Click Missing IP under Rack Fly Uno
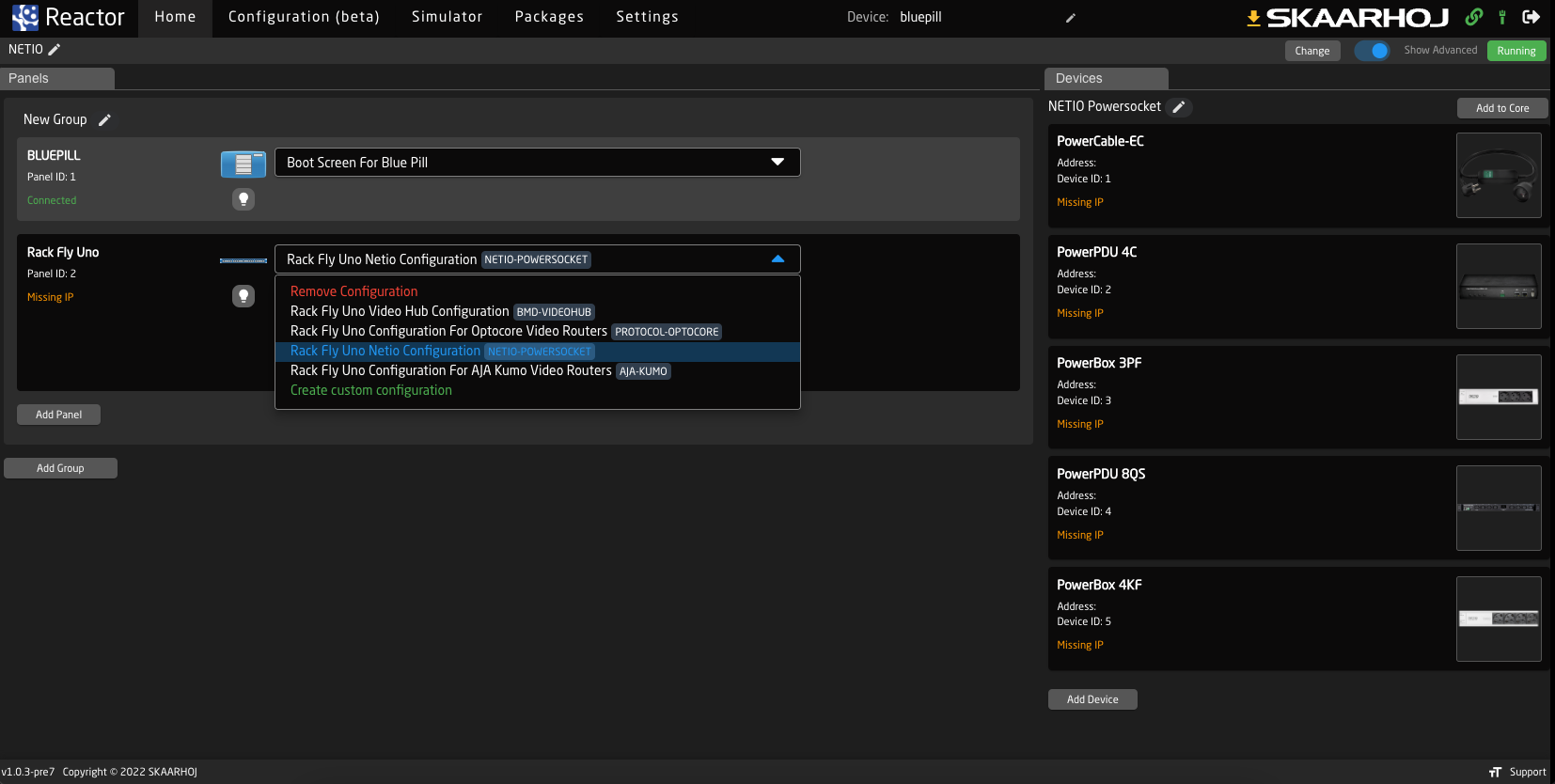The image size is (1555, 784). pos(50,297)
